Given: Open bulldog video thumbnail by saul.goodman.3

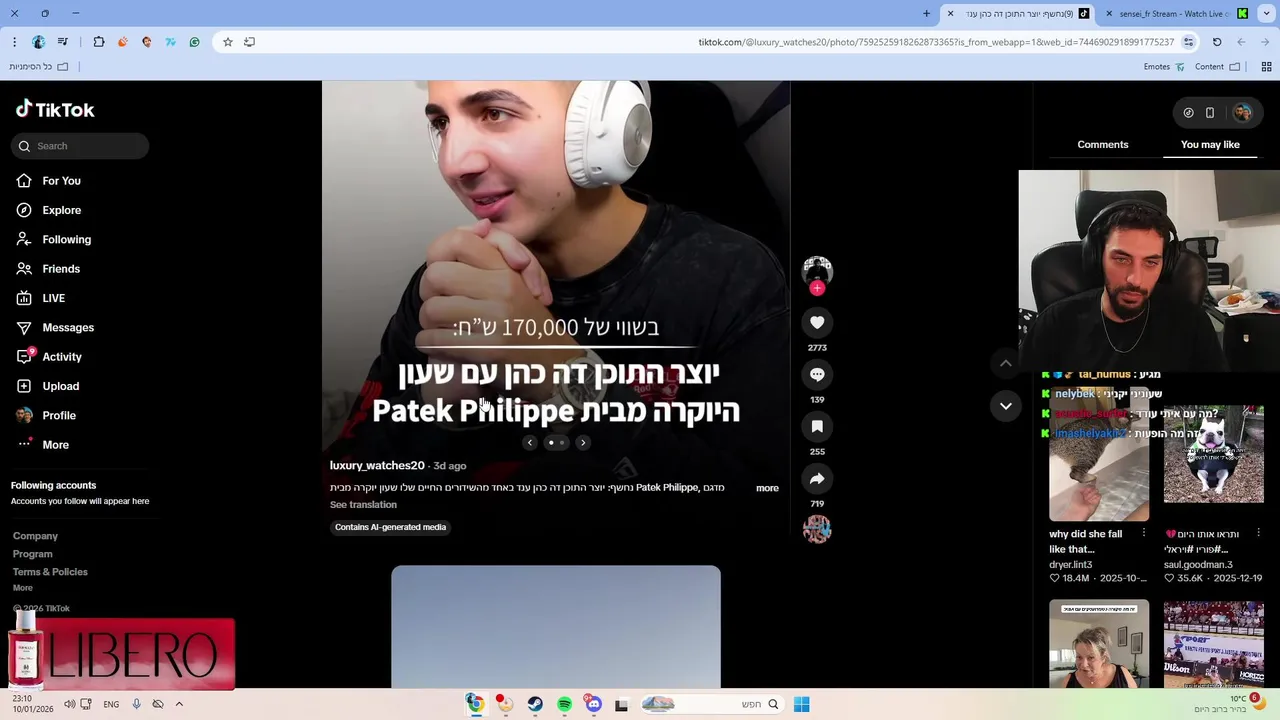Looking at the screenshot, I should click(x=1213, y=455).
